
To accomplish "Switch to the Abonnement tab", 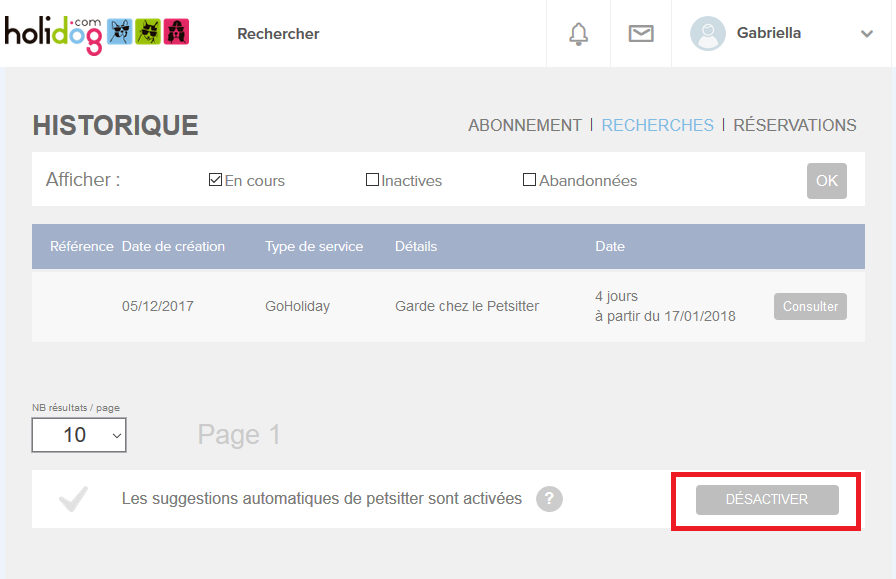I will click(524, 125).
